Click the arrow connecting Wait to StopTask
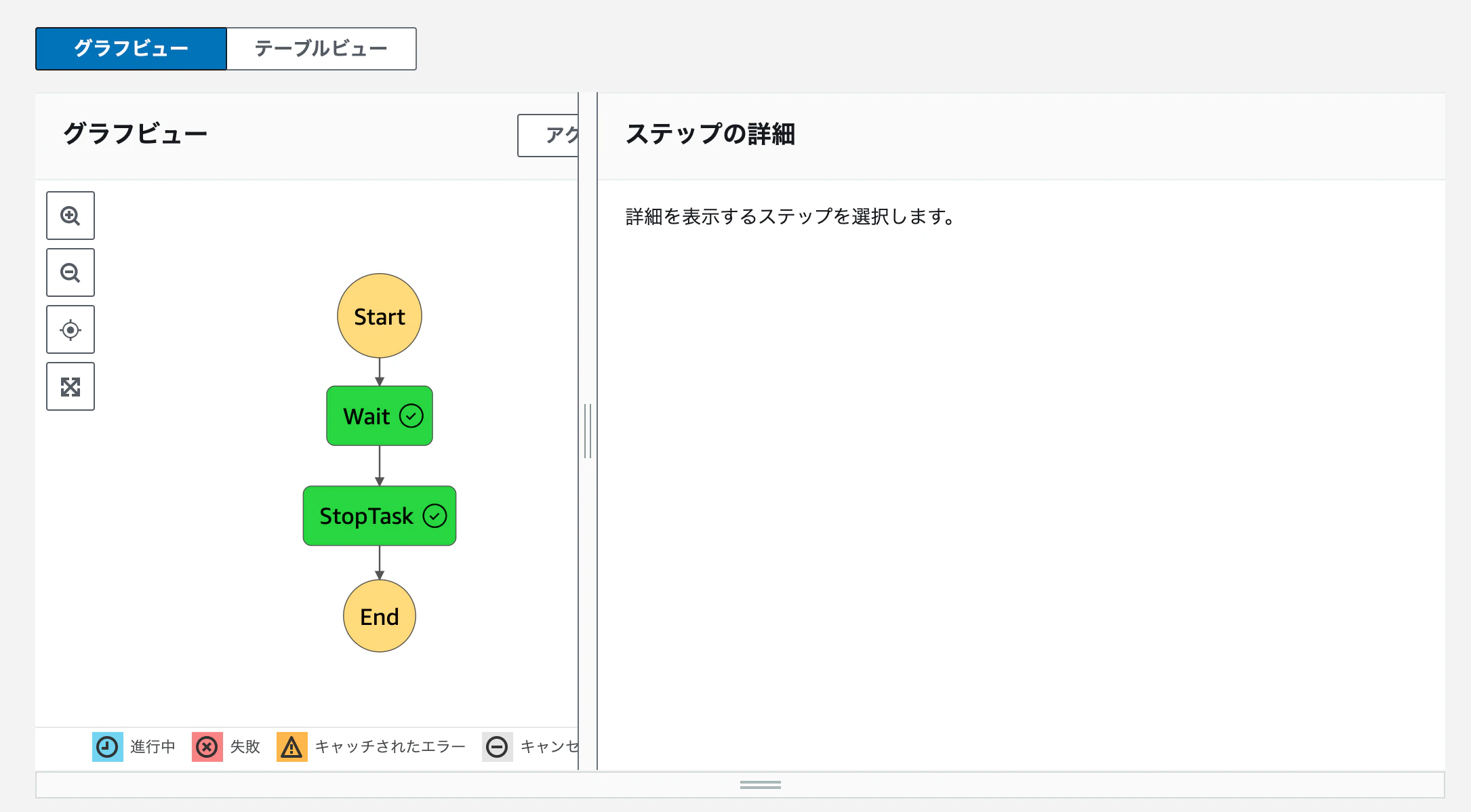1471x812 pixels. click(379, 464)
